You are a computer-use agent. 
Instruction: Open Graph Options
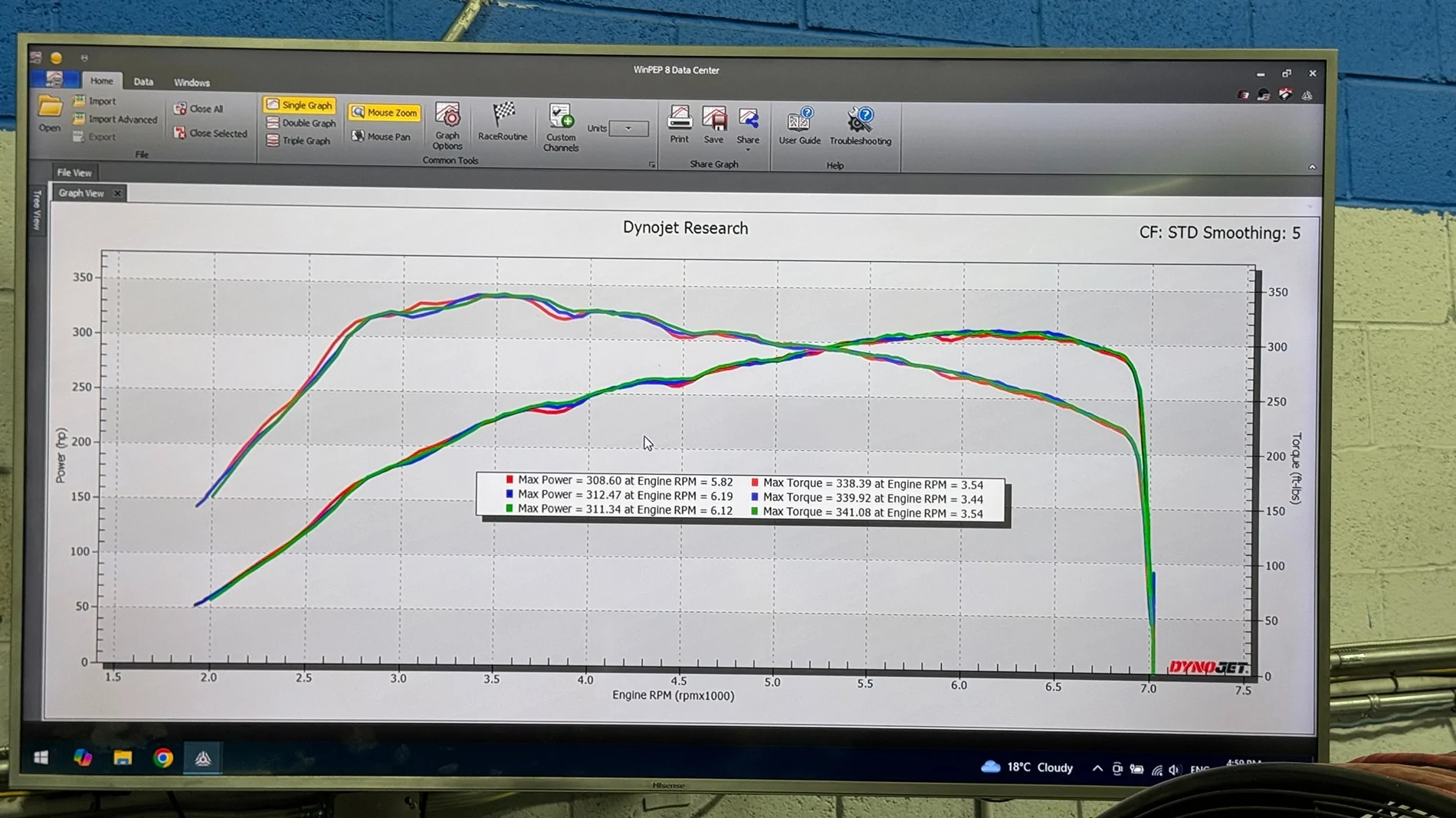tap(448, 126)
